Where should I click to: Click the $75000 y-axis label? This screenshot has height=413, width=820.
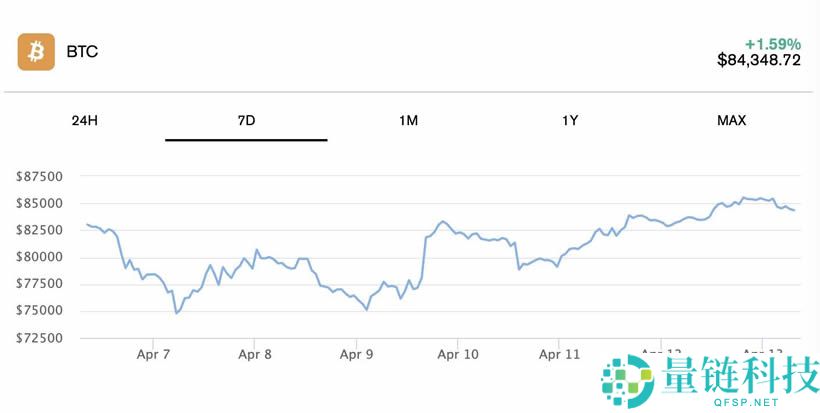[x=40, y=311]
